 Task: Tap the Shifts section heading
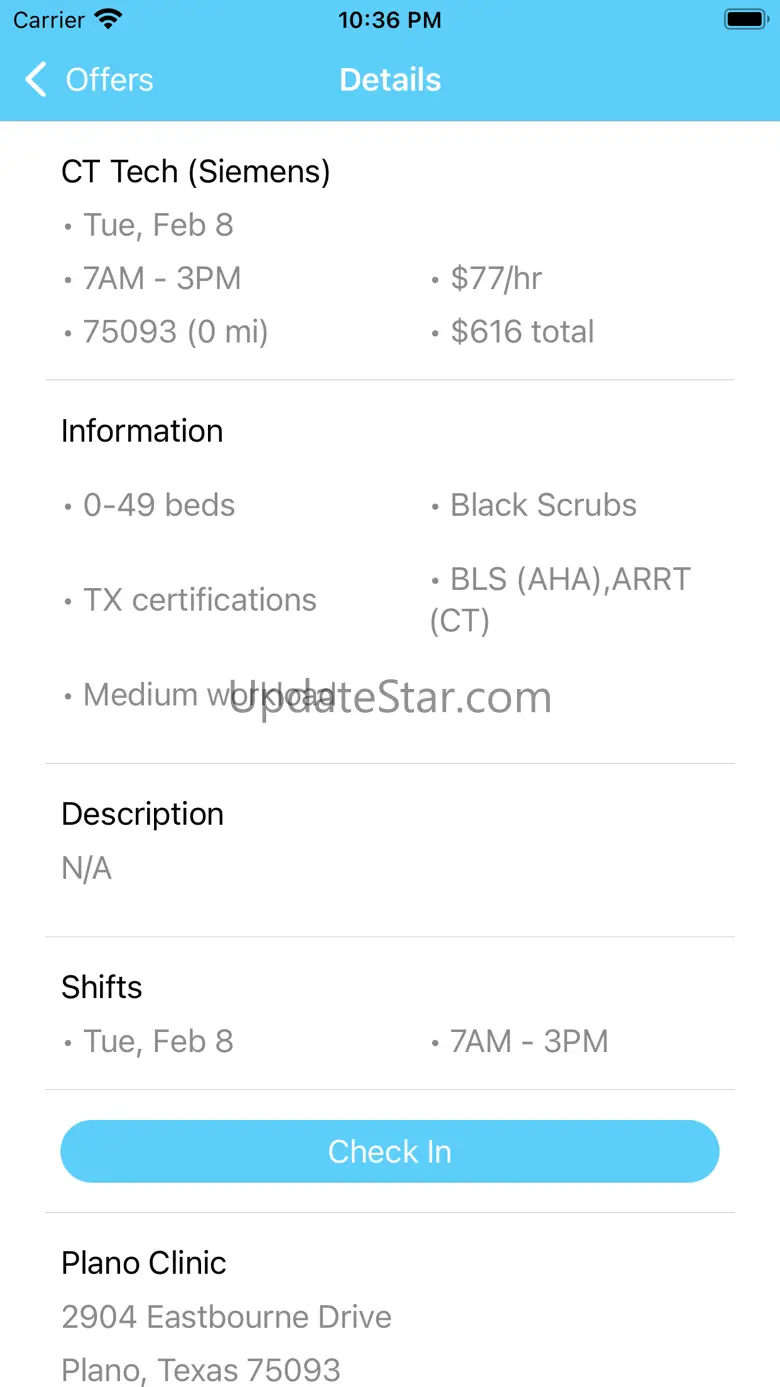click(x=102, y=987)
